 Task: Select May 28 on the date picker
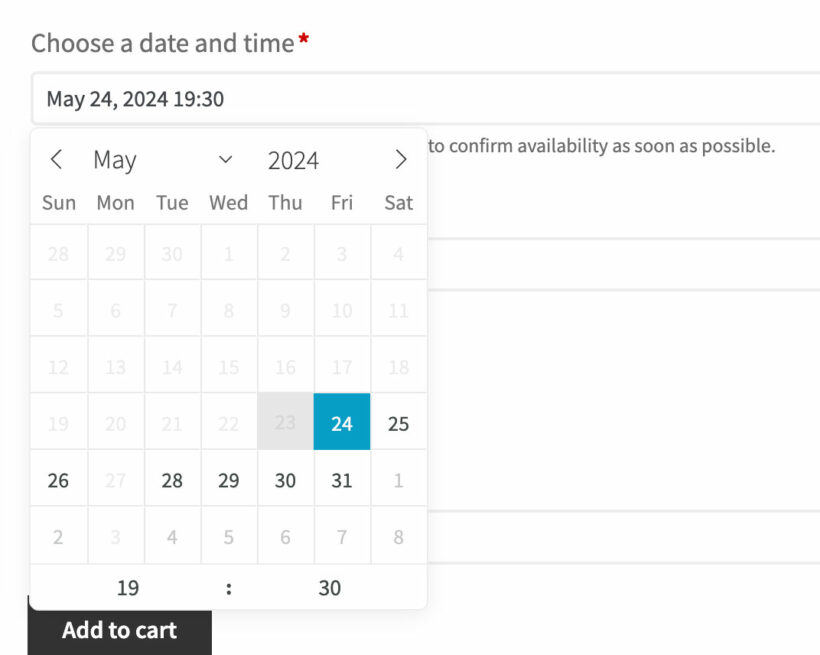172,480
